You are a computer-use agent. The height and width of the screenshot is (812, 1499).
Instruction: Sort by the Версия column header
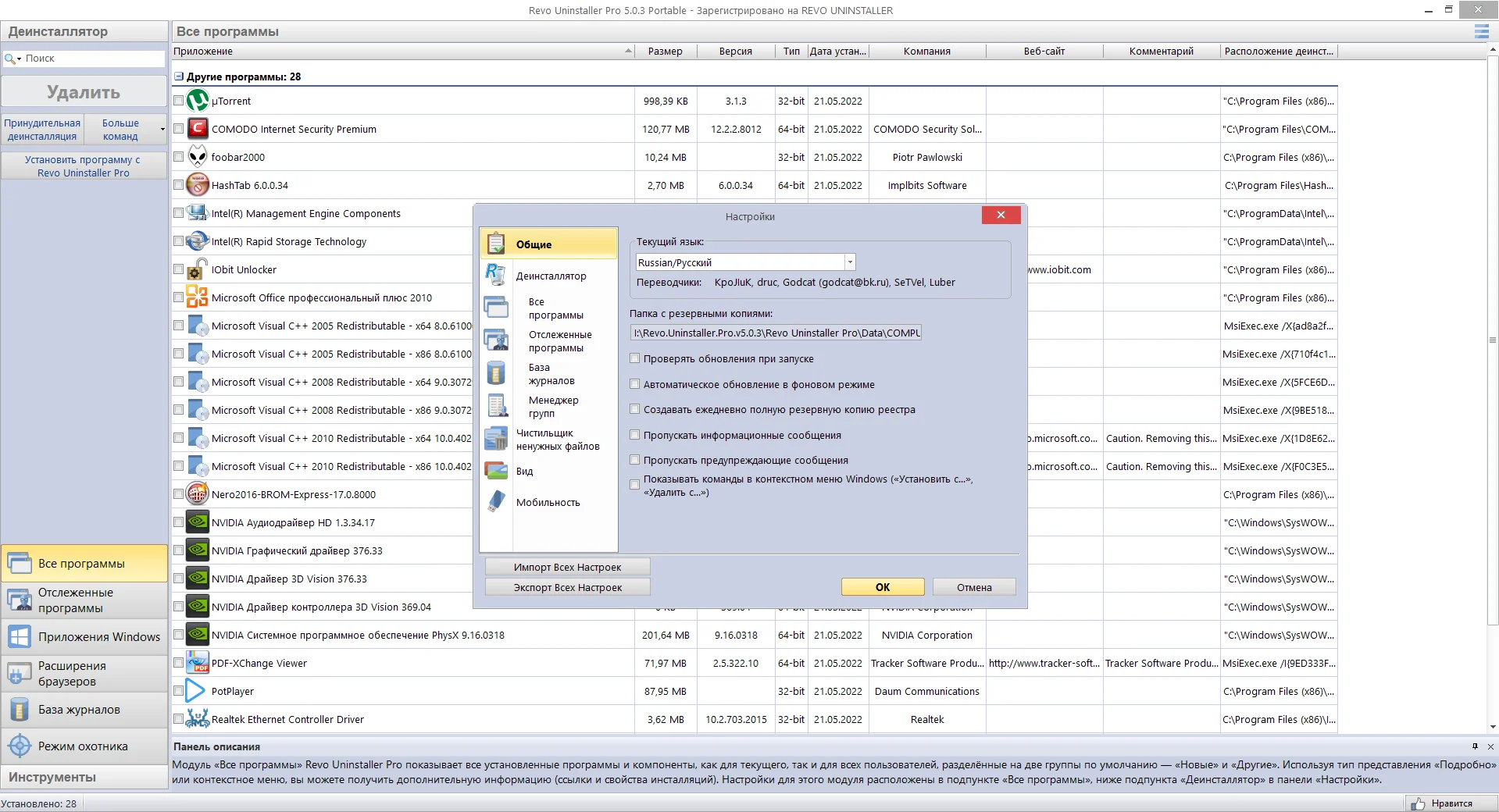(735, 52)
